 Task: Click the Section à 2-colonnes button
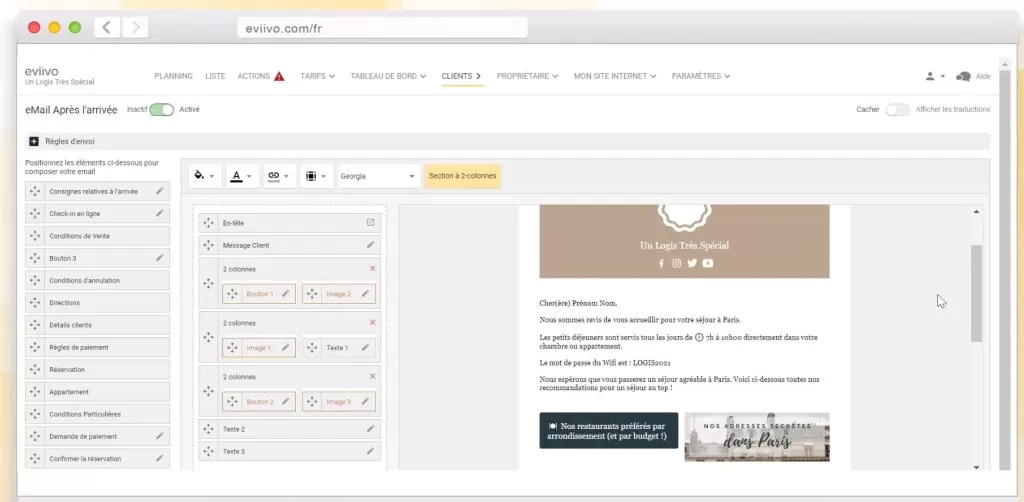(x=462, y=176)
